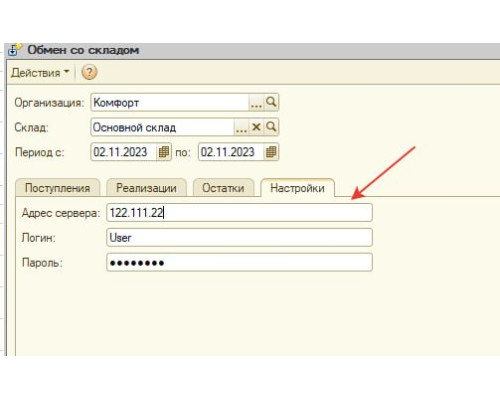
Task: Click the Организация field containing Комфорт
Action: point(170,102)
